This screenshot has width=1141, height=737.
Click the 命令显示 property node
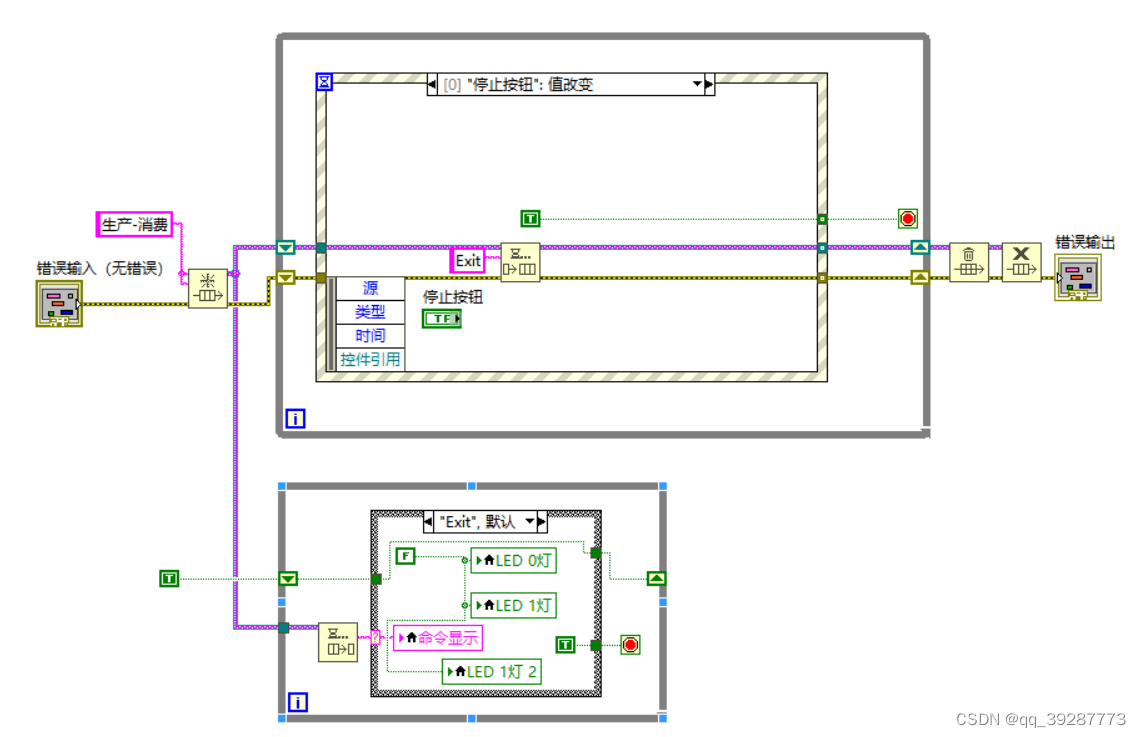coord(440,637)
